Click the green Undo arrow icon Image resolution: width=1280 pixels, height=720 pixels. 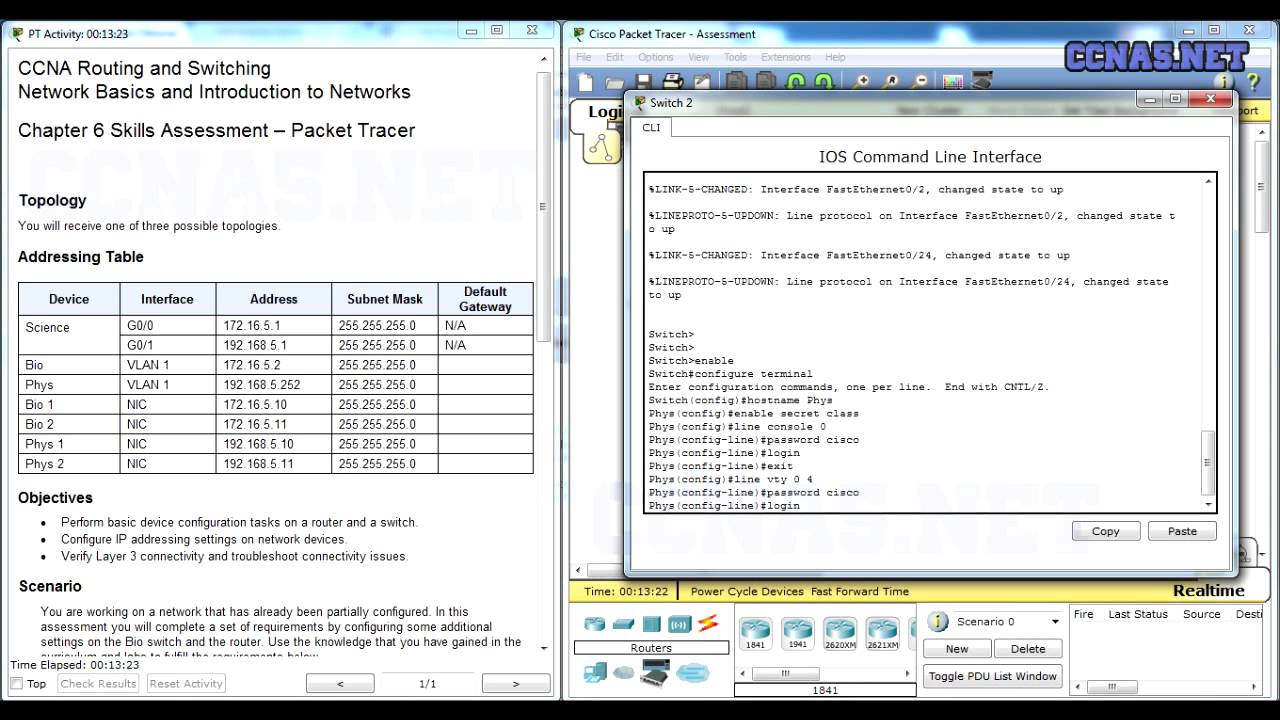click(x=796, y=82)
